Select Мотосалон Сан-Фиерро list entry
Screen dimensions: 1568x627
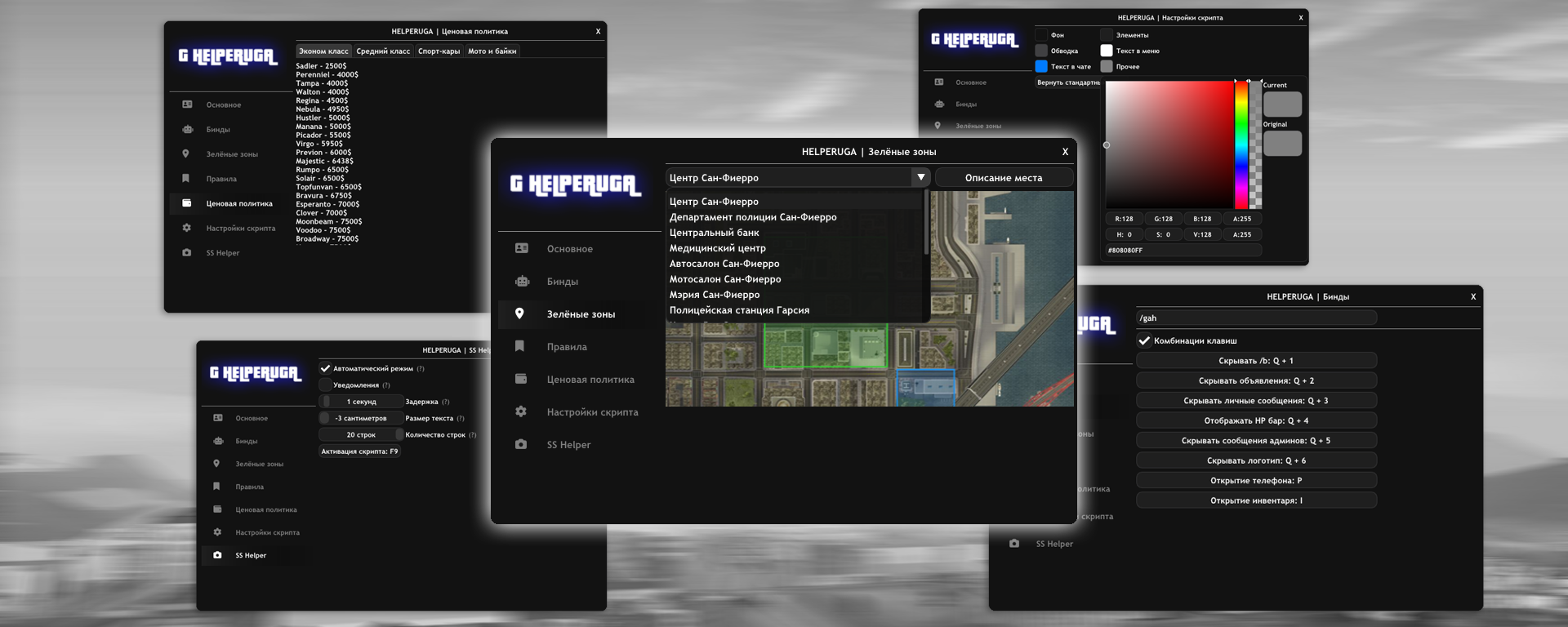tap(725, 279)
